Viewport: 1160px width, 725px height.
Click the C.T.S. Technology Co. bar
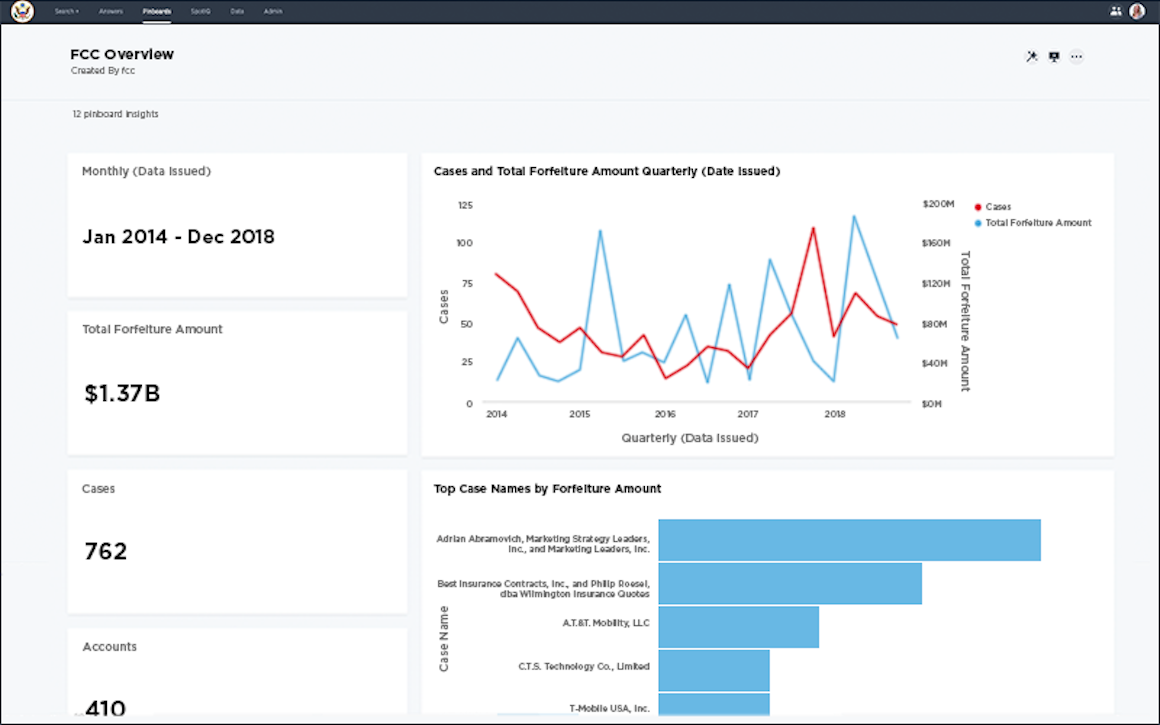click(x=714, y=670)
